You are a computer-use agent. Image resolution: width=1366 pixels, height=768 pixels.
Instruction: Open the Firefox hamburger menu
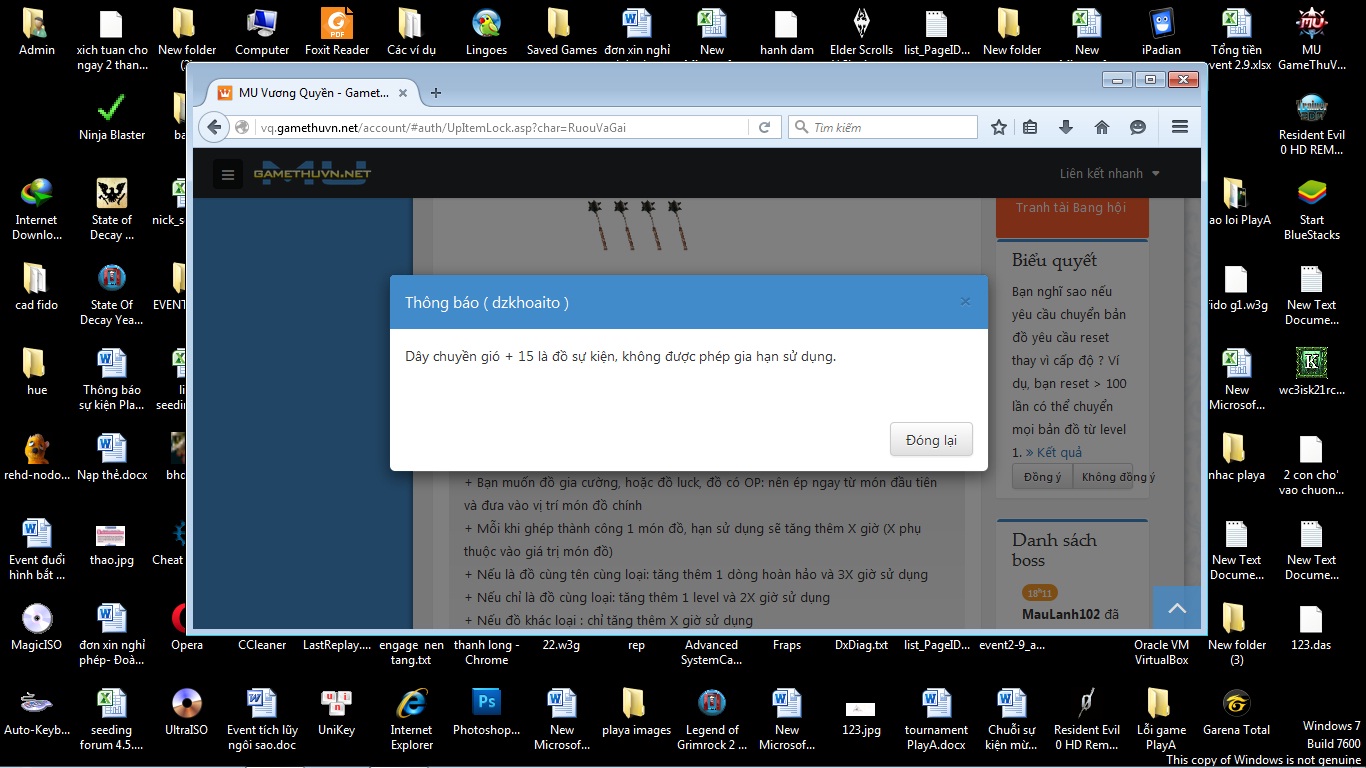pyautogui.click(x=1179, y=127)
